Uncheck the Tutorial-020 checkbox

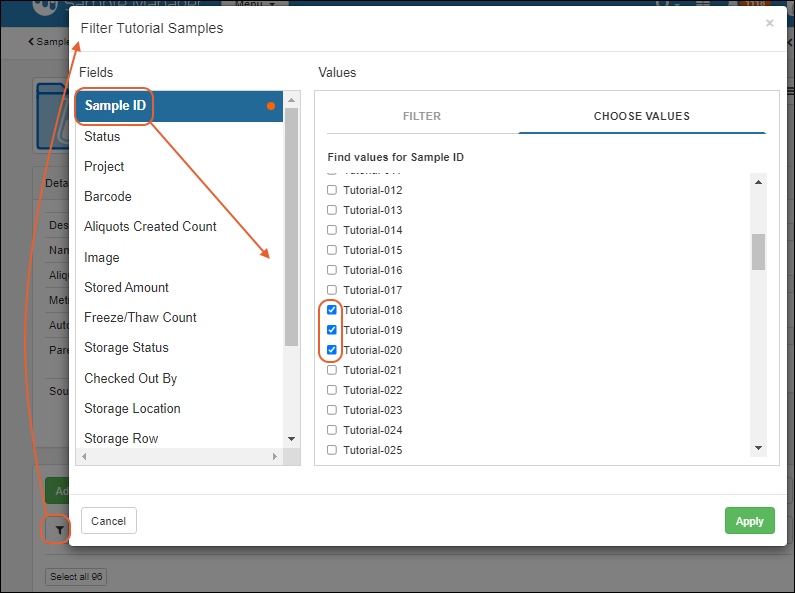[332, 350]
